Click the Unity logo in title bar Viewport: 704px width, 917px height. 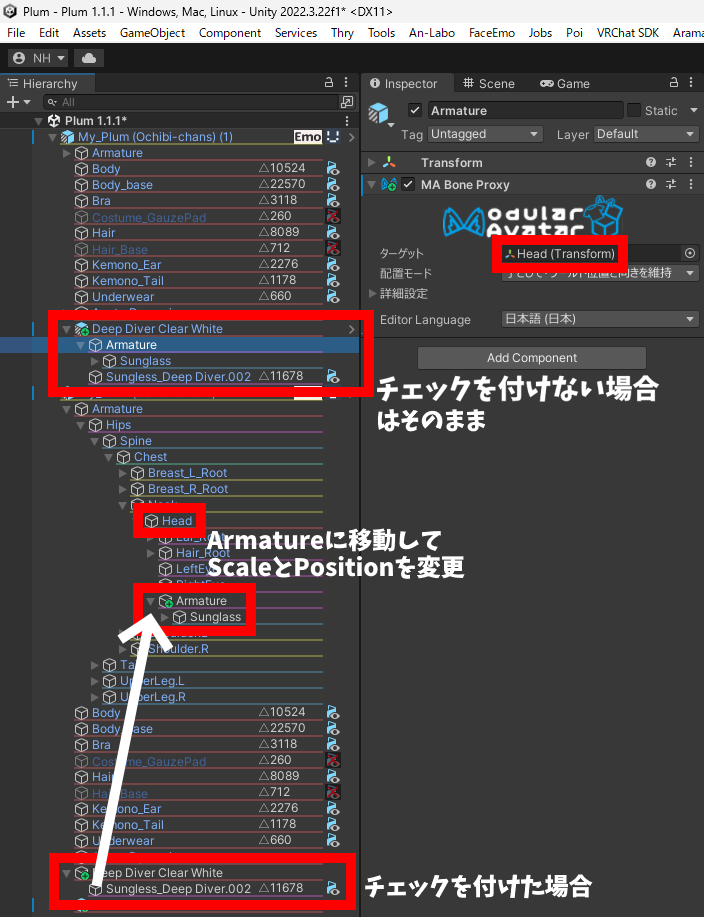tap(10, 11)
